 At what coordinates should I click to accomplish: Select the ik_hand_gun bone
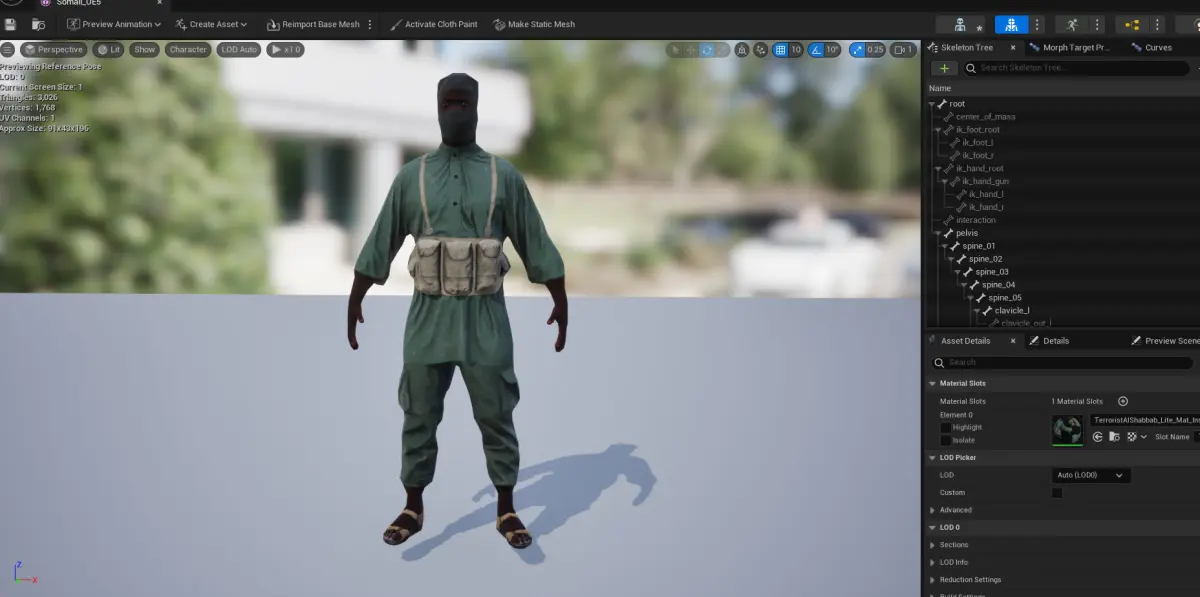pos(985,181)
